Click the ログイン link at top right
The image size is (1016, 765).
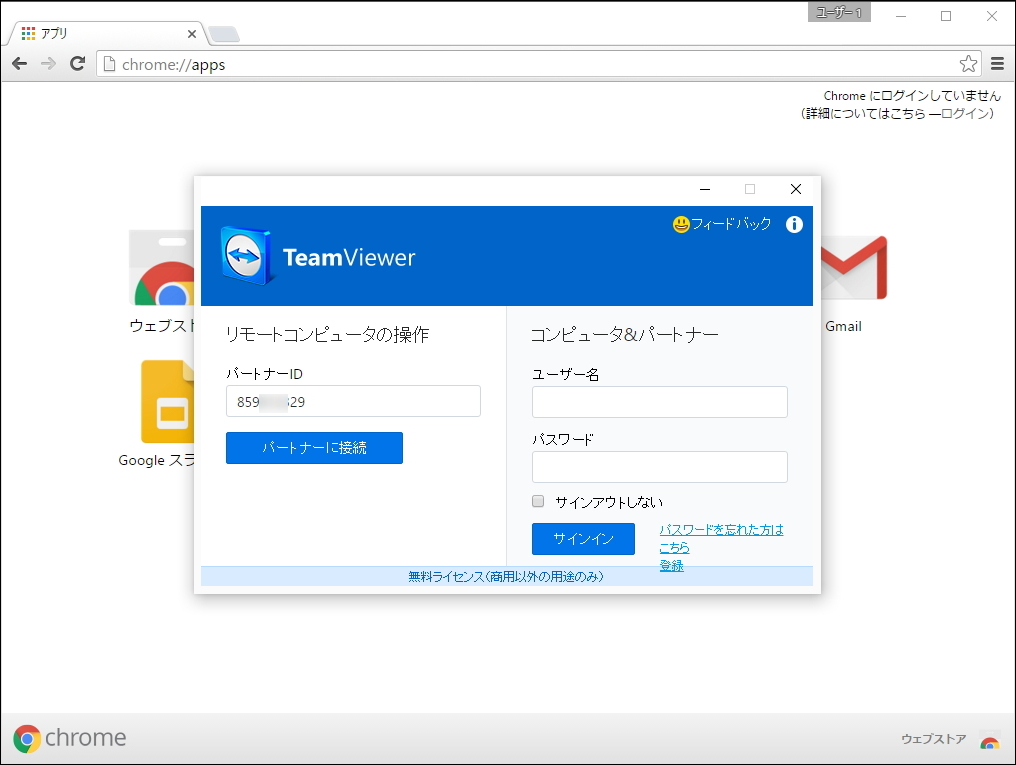(966, 112)
